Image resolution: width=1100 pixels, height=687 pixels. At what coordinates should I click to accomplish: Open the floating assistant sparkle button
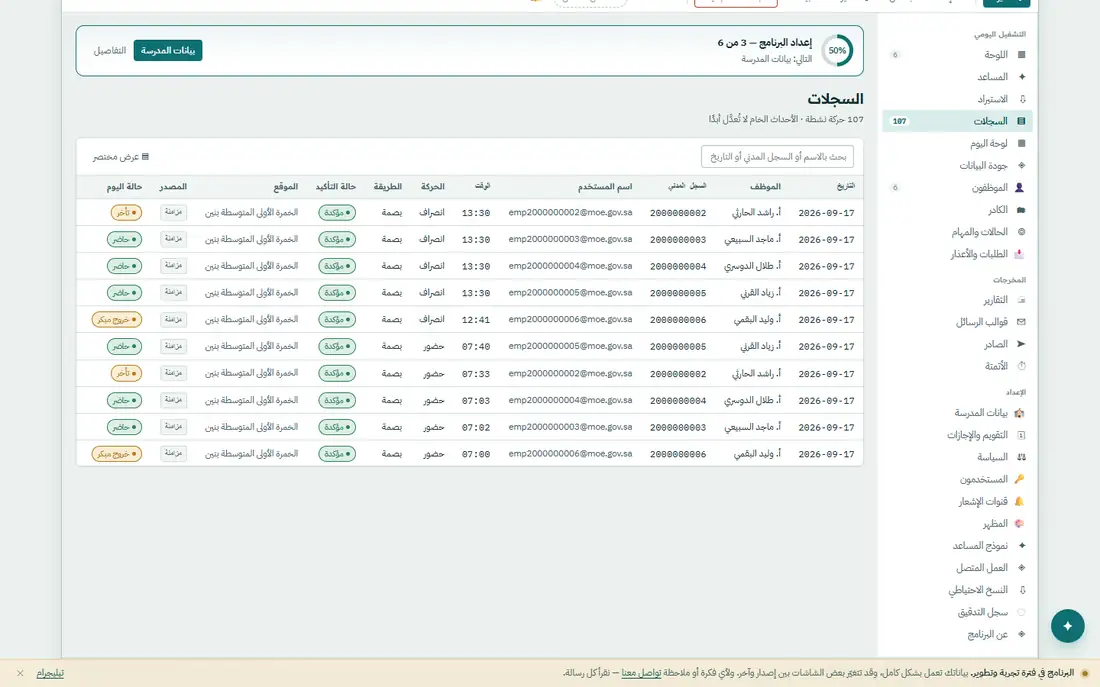[1068, 626]
